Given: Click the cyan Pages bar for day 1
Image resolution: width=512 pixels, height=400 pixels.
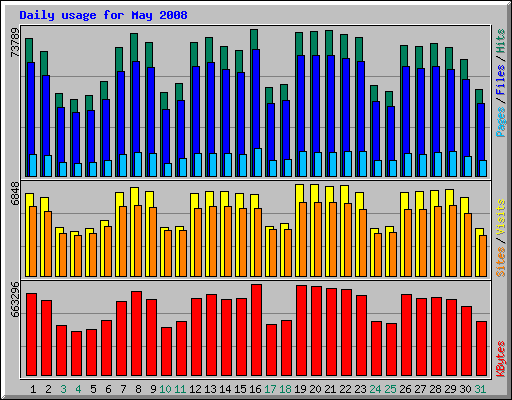Looking at the screenshot, I should click(x=33, y=165).
